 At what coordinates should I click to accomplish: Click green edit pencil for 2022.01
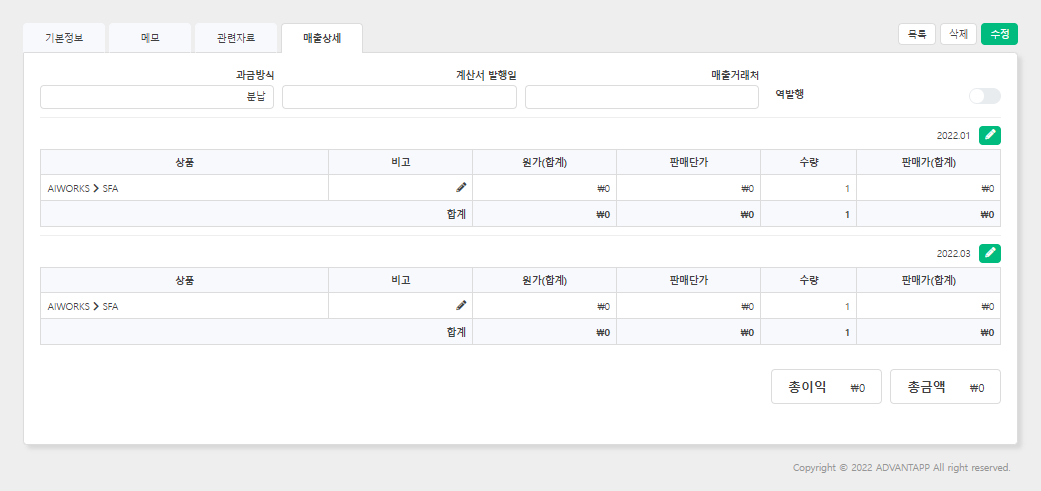(990, 135)
